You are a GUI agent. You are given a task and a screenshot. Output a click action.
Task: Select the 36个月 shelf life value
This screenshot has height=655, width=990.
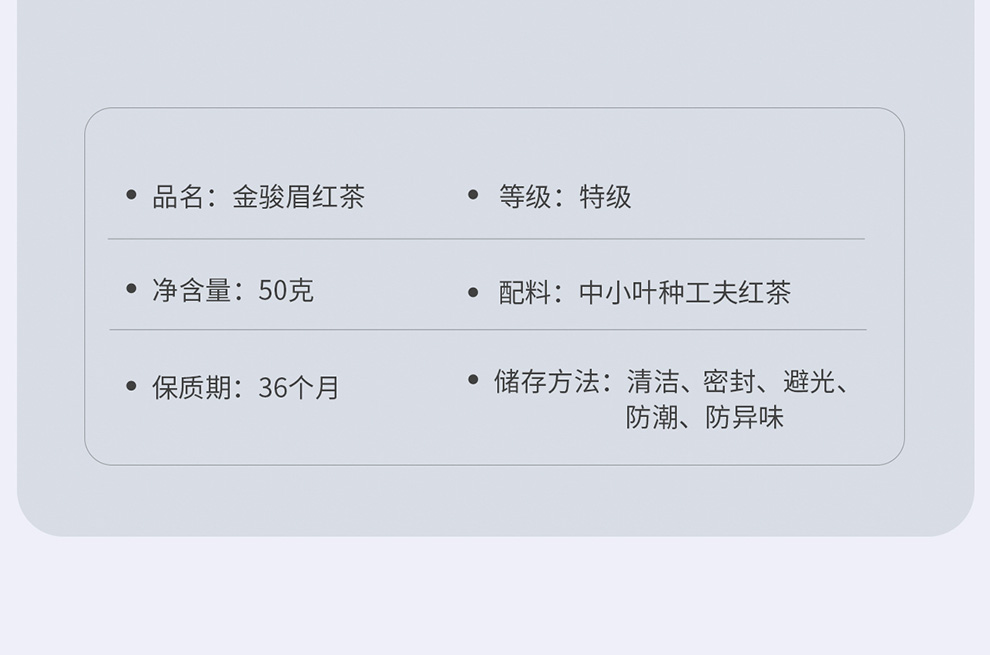click(x=299, y=388)
